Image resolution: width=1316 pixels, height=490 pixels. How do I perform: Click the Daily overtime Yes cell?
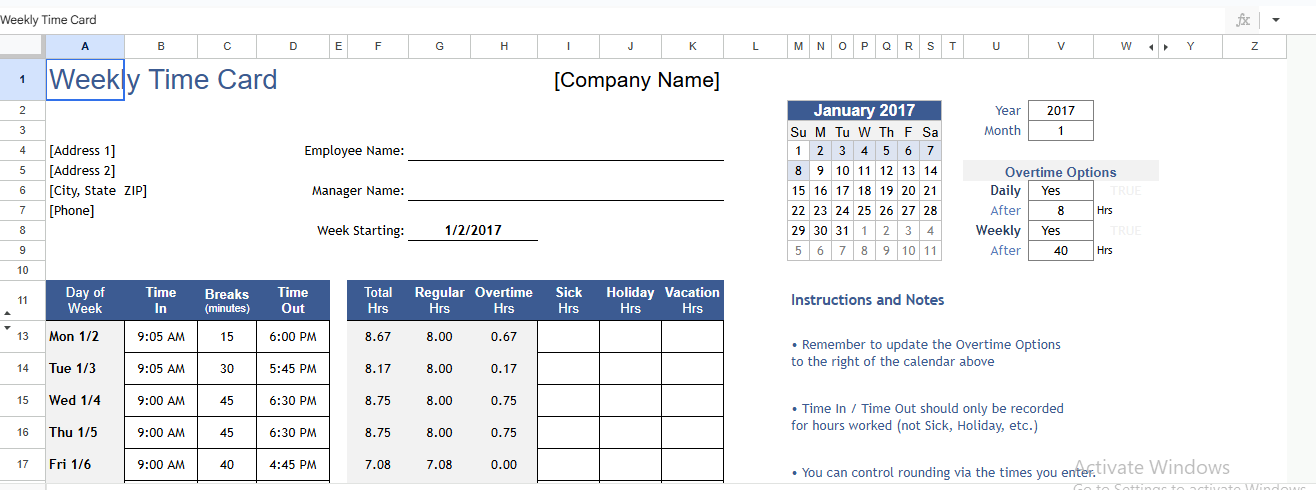tap(1060, 190)
